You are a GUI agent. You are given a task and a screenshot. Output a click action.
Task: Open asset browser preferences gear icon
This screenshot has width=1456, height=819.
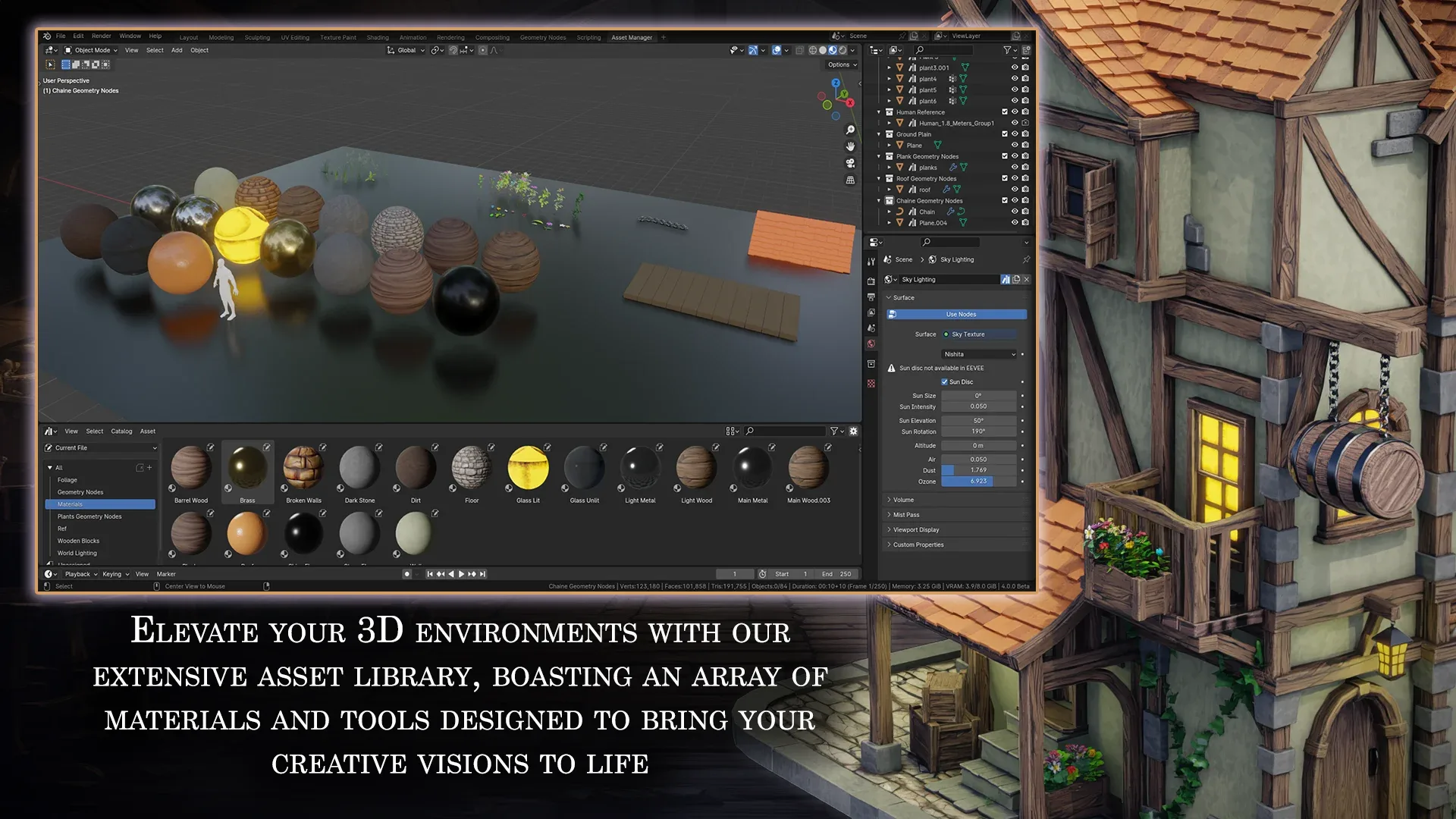pos(853,431)
